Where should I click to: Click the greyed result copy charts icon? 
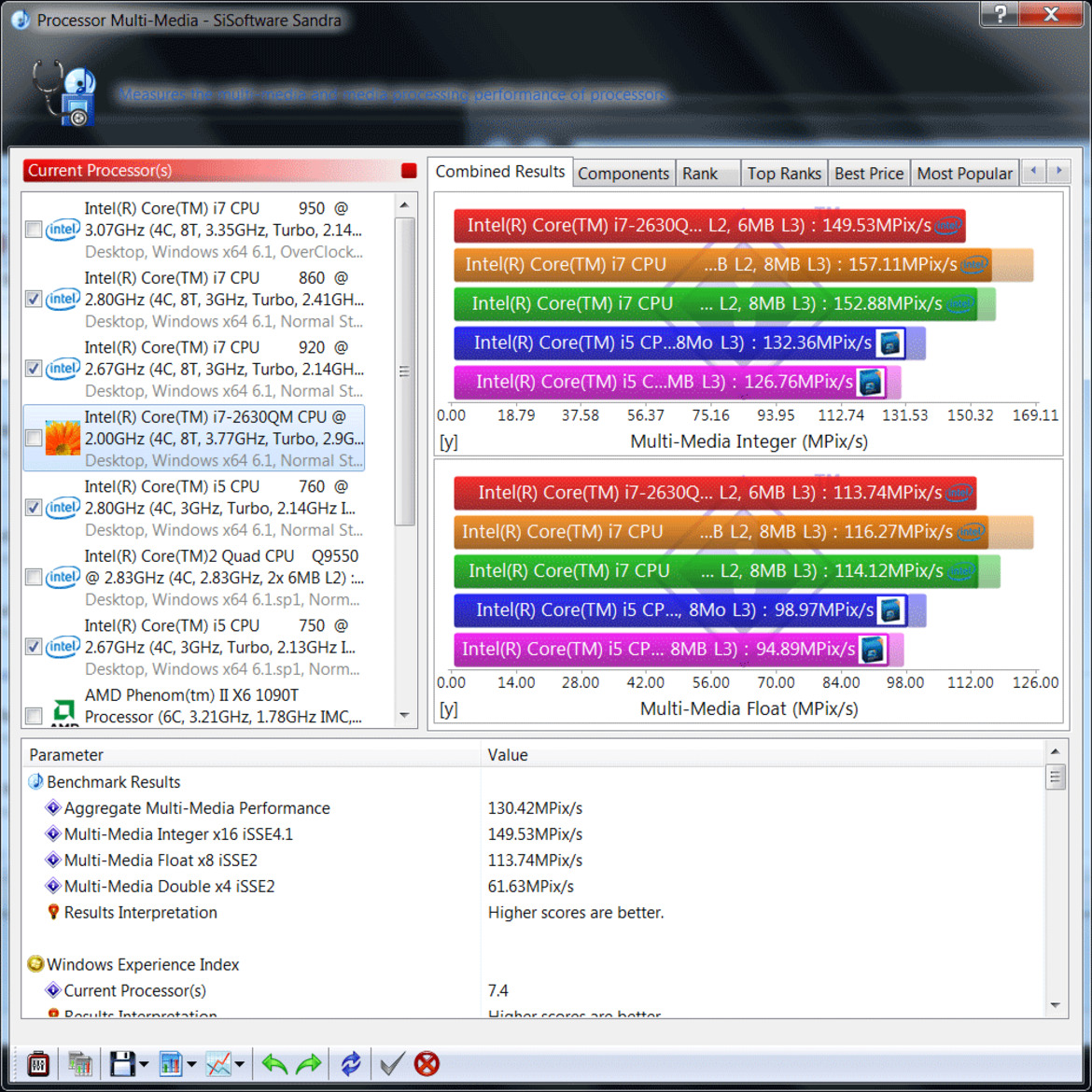pyautogui.click(x=80, y=1063)
